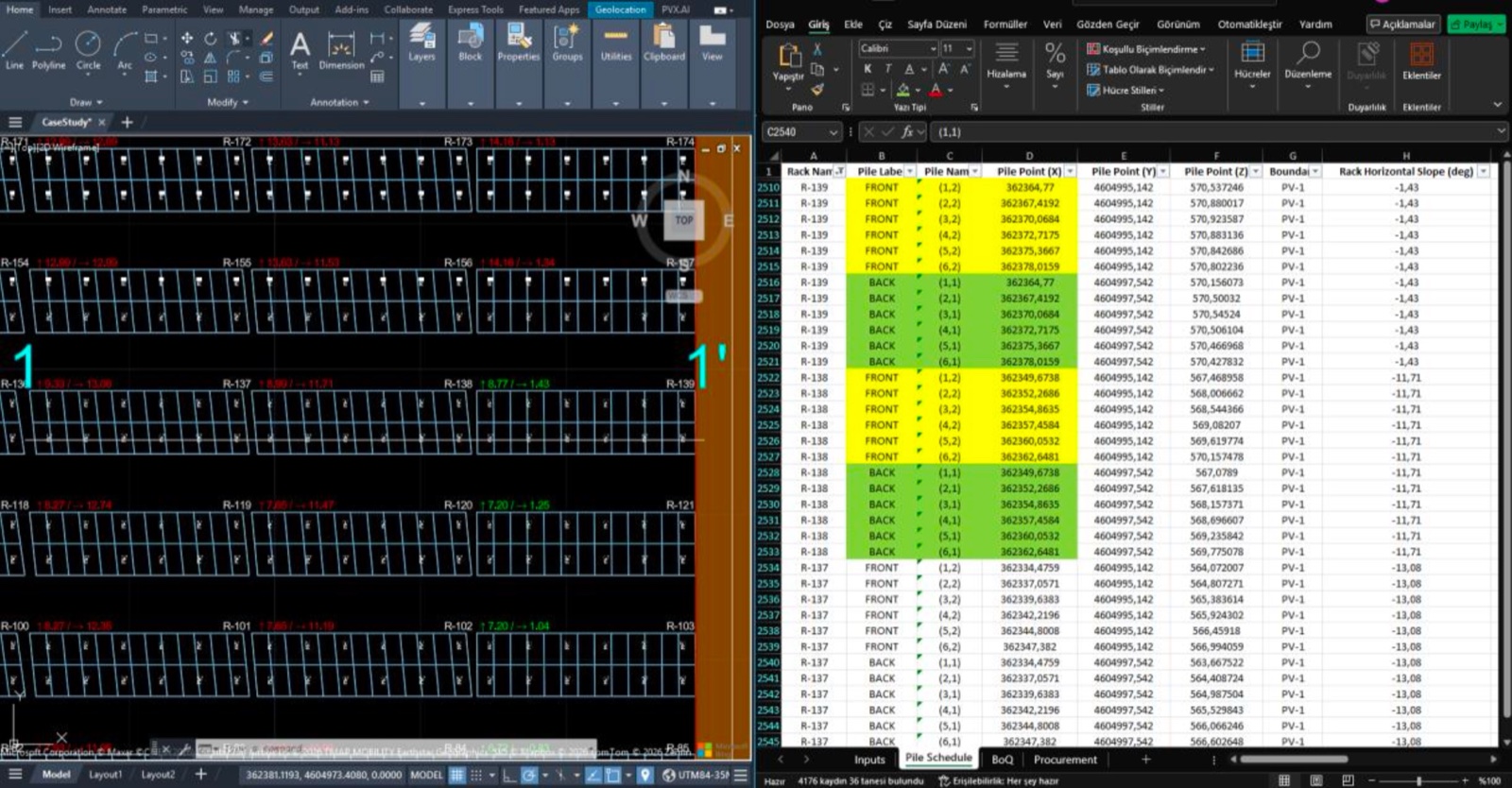
Task: Click the Açıklamalar comments button
Action: tap(1402, 25)
